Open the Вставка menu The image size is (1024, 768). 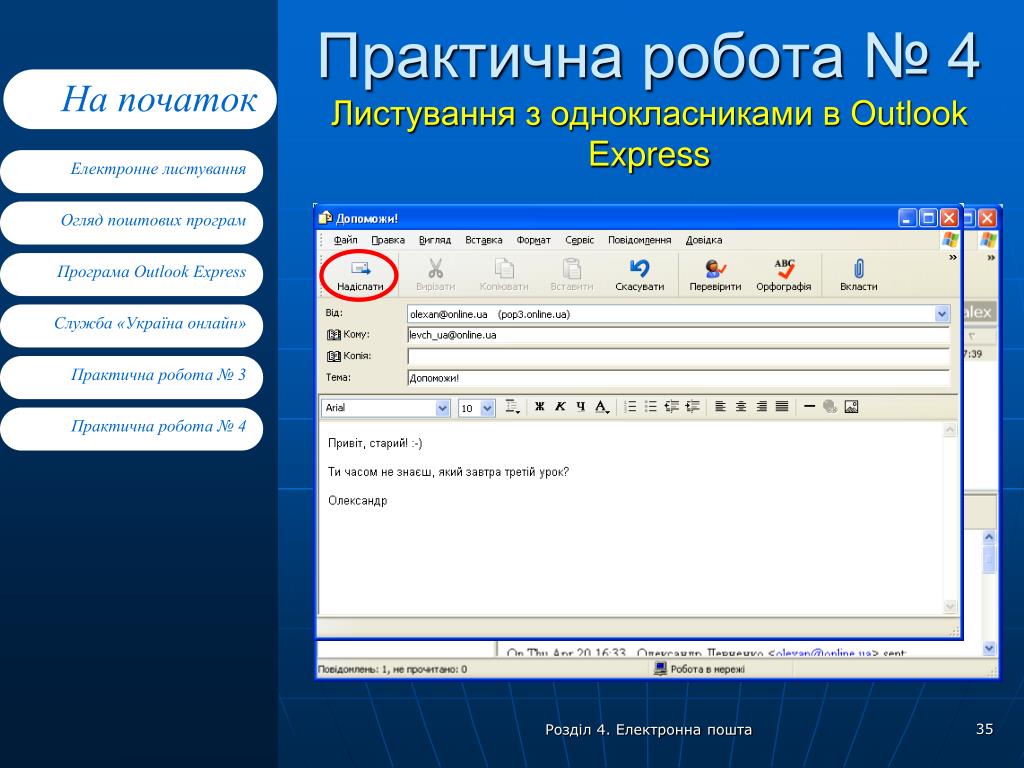[x=484, y=240]
